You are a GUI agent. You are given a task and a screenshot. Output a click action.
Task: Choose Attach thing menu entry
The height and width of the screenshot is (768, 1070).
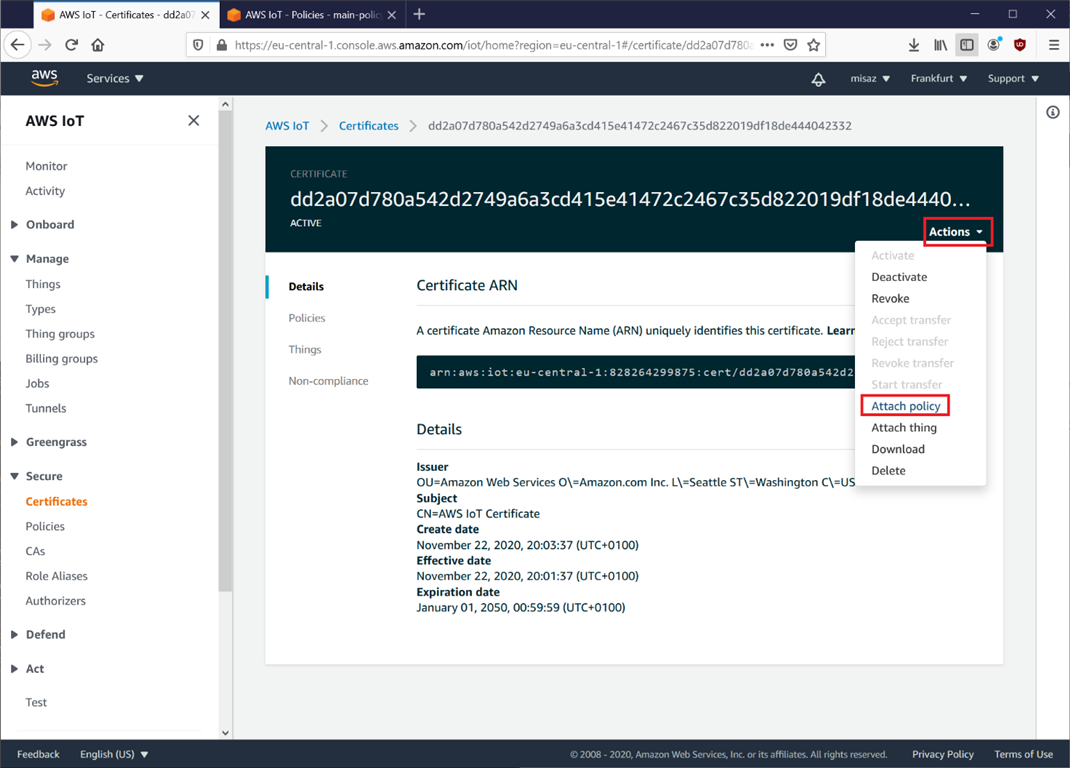pyautogui.click(x=903, y=427)
